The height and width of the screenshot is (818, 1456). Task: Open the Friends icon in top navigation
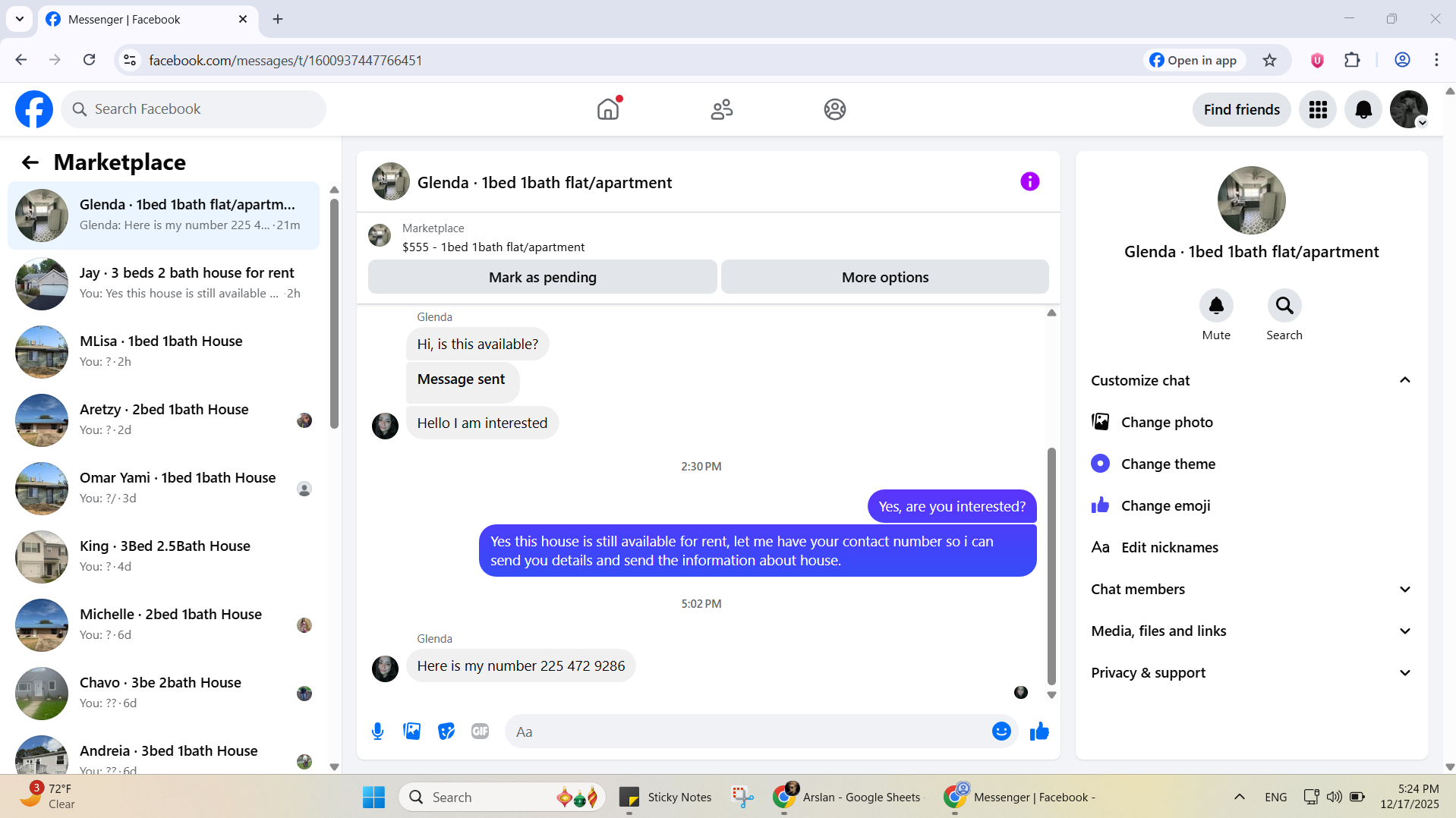721,109
